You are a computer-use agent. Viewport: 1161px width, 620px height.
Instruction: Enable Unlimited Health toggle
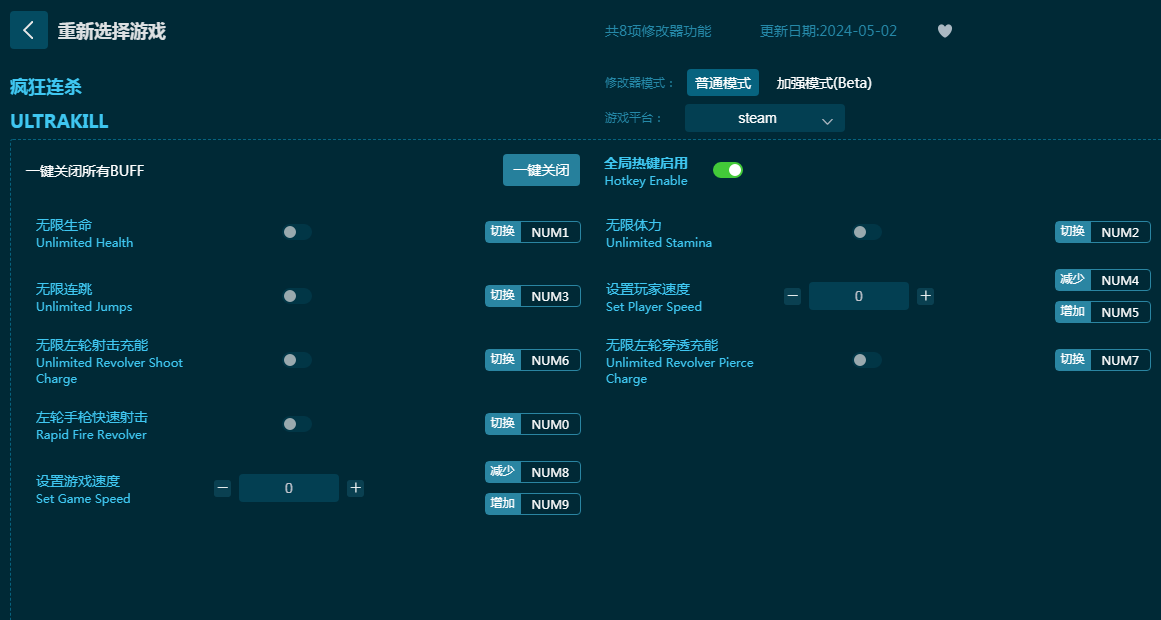coord(297,233)
